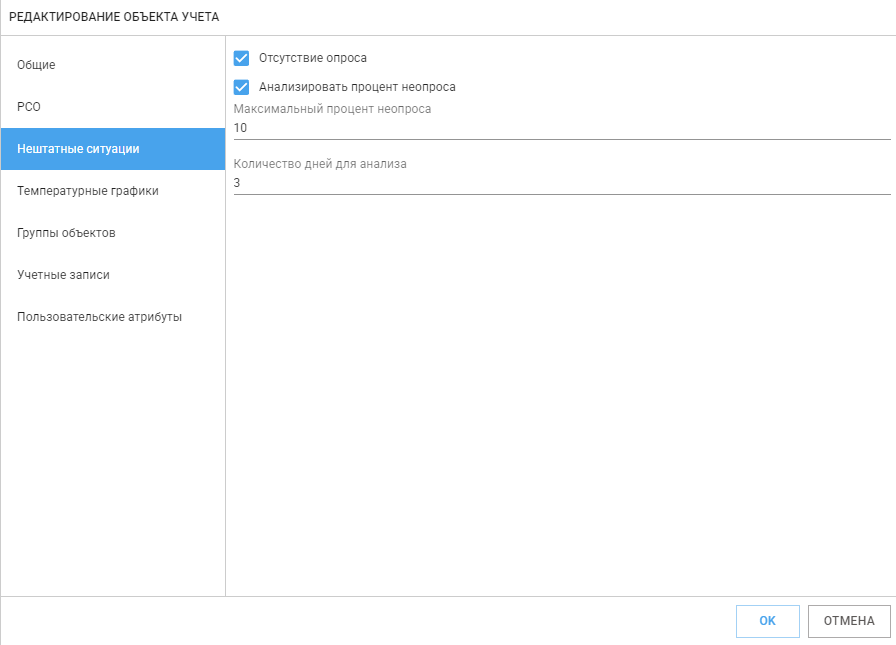This screenshot has width=896, height=645.
Task: Open Пользовательские атрибуты section
Action: point(113,317)
